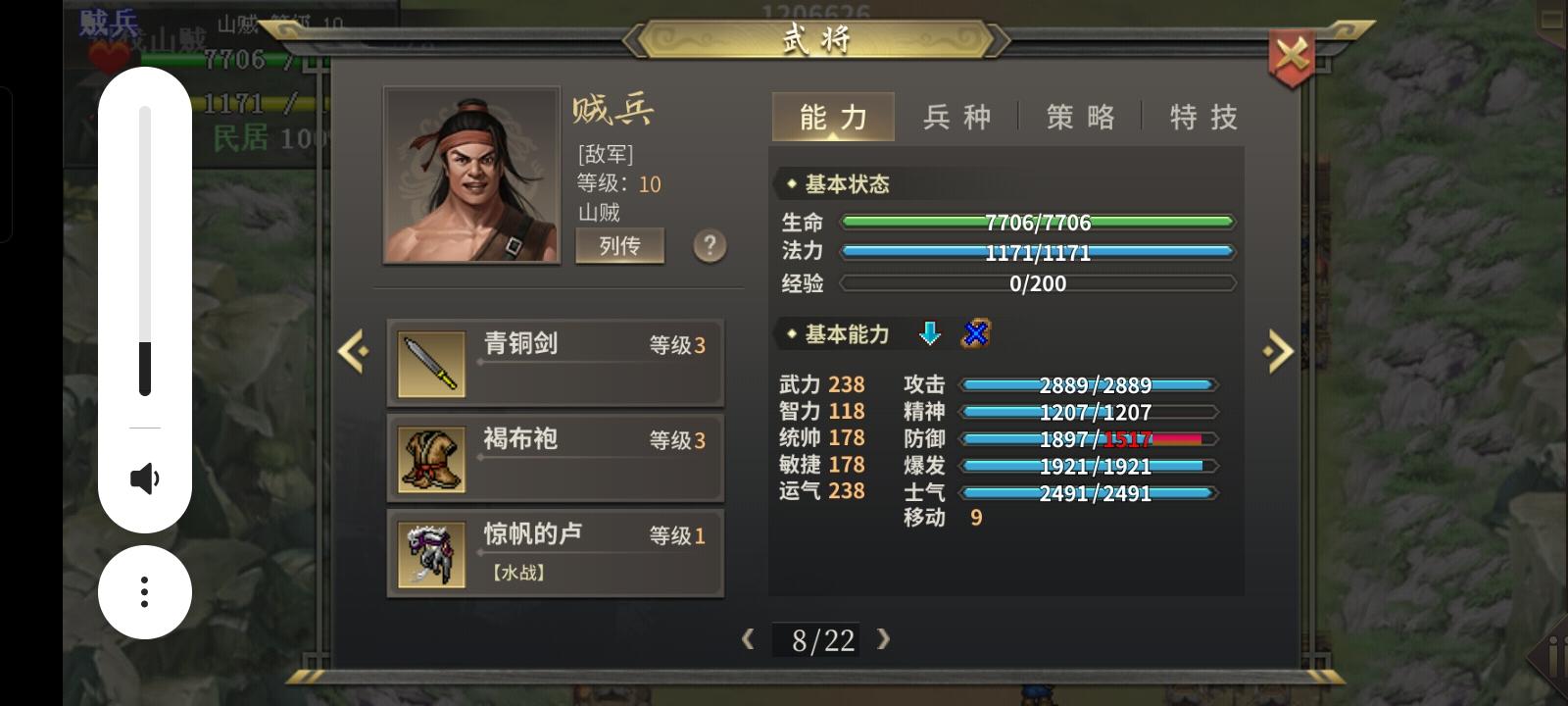This screenshot has width=1568, height=706.
Task: Go to previous page before 8/22
Action: (749, 639)
